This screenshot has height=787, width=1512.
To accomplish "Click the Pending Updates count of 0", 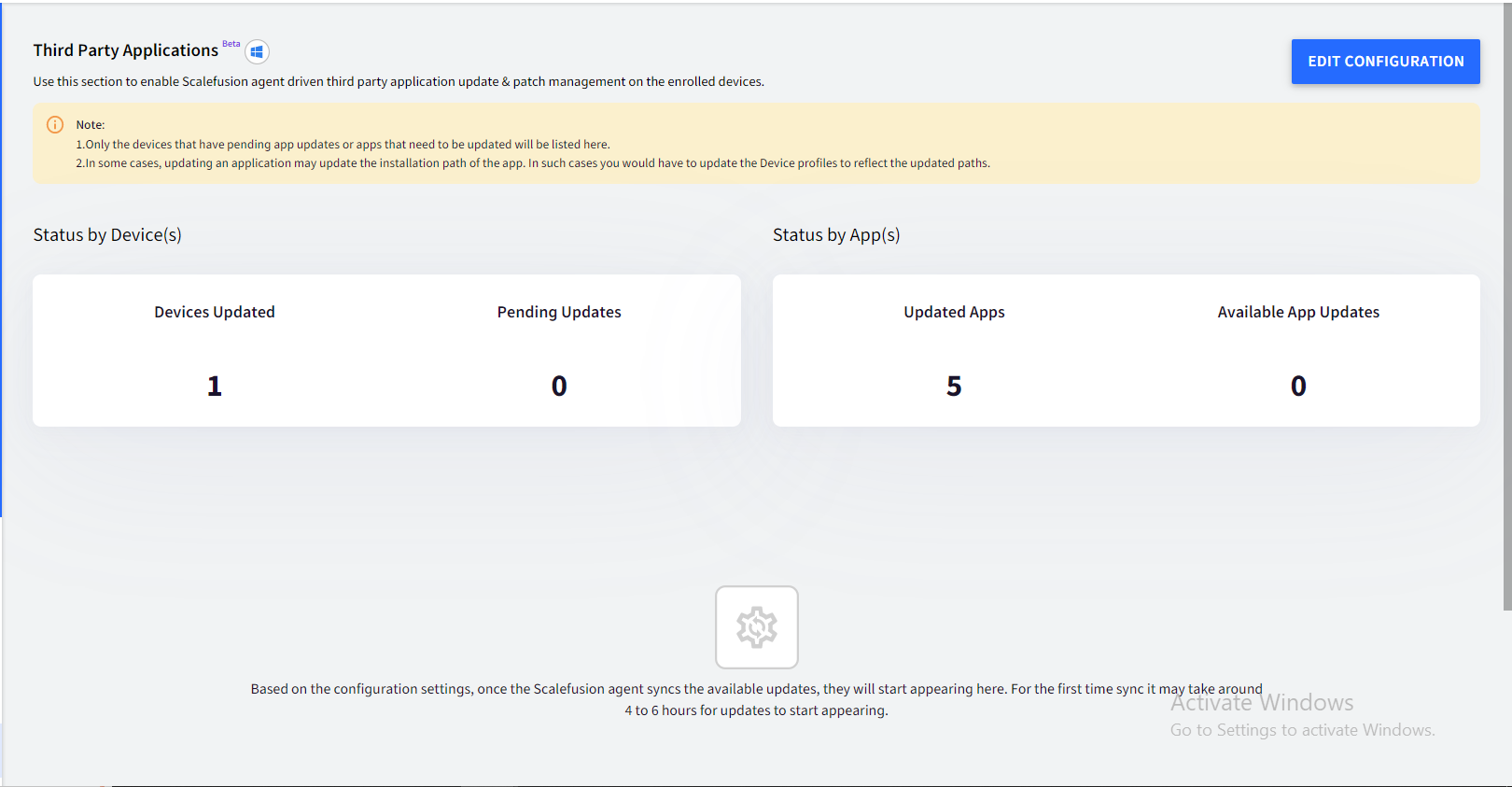I will pos(559,386).
